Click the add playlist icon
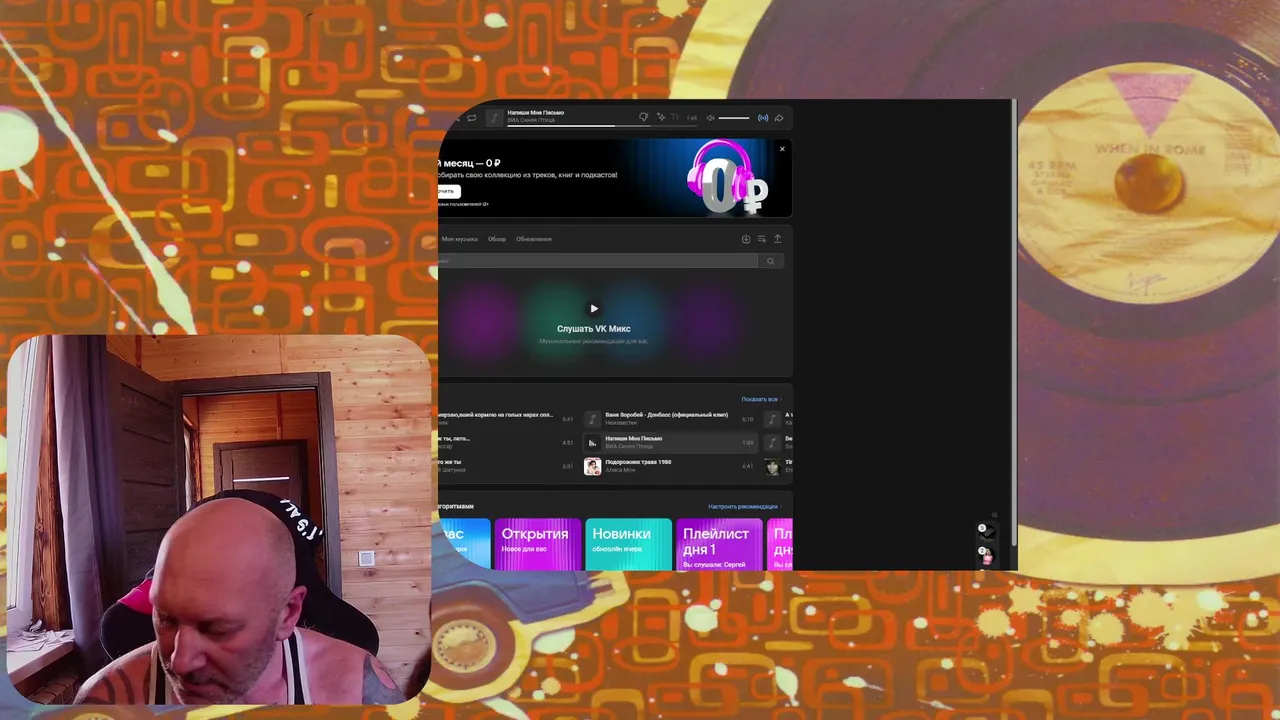1280x720 pixels. coord(761,239)
